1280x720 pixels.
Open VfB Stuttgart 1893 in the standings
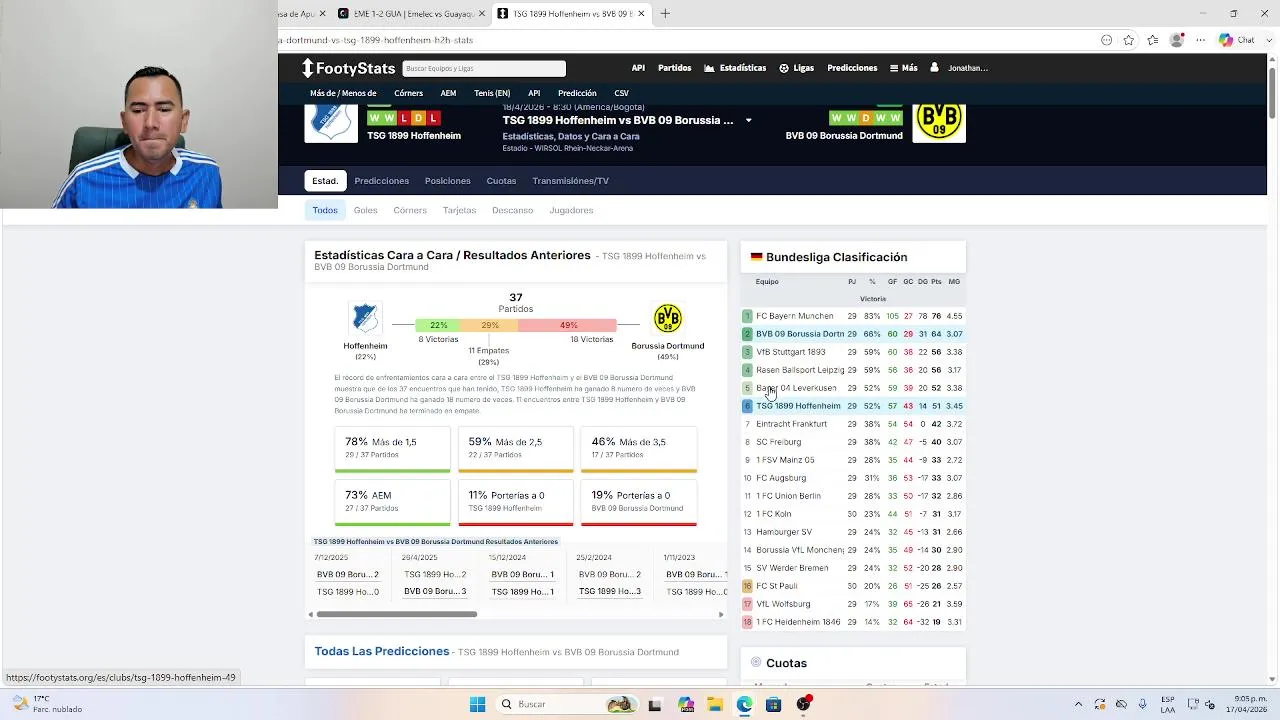tap(790, 352)
